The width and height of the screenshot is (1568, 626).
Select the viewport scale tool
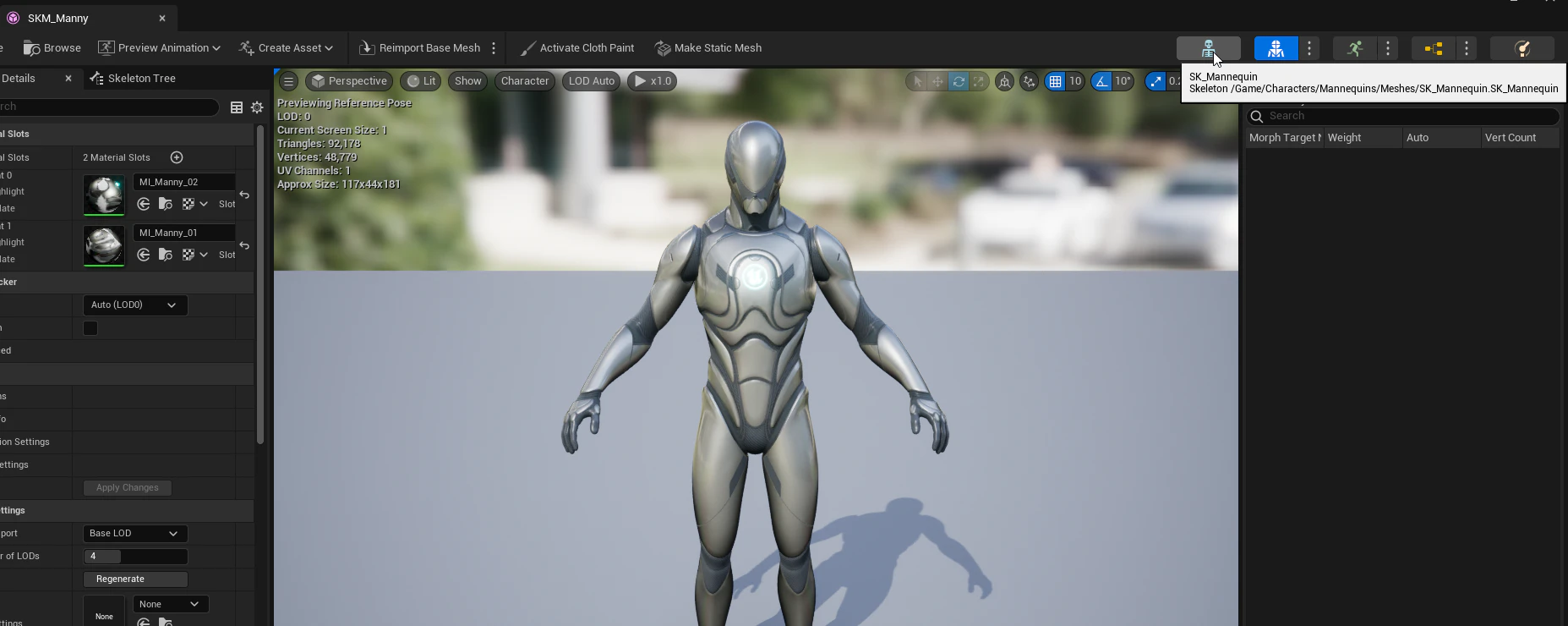(979, 81)
